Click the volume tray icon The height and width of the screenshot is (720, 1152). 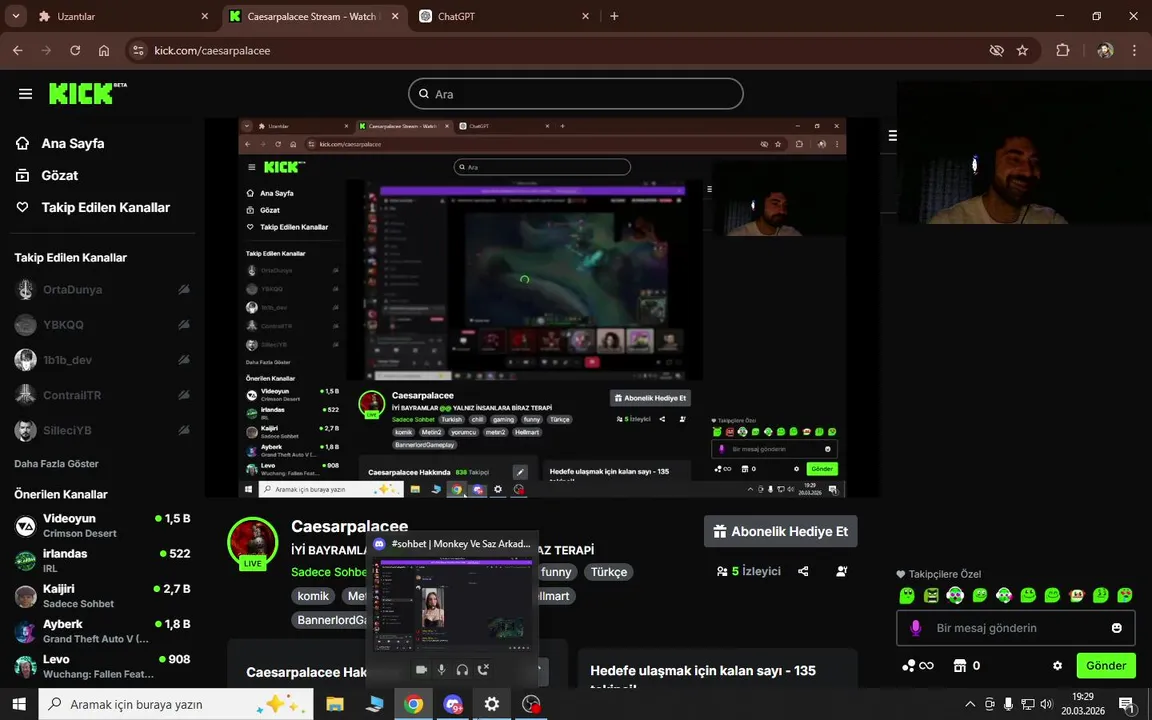point(1046,705)
